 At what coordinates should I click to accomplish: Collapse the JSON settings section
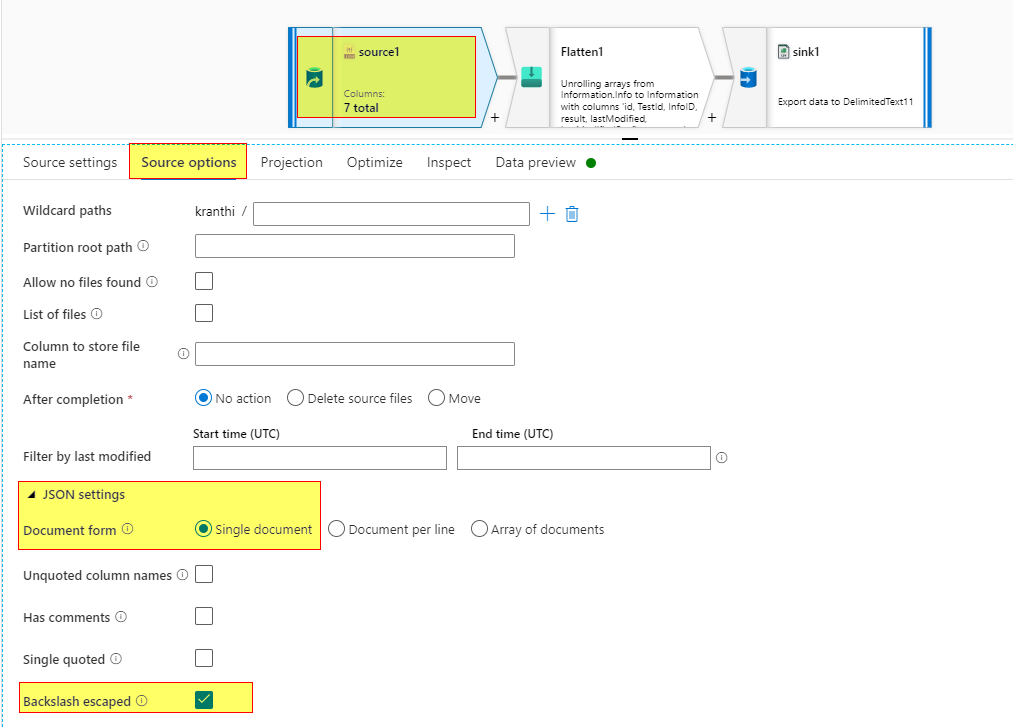point(31,494)
